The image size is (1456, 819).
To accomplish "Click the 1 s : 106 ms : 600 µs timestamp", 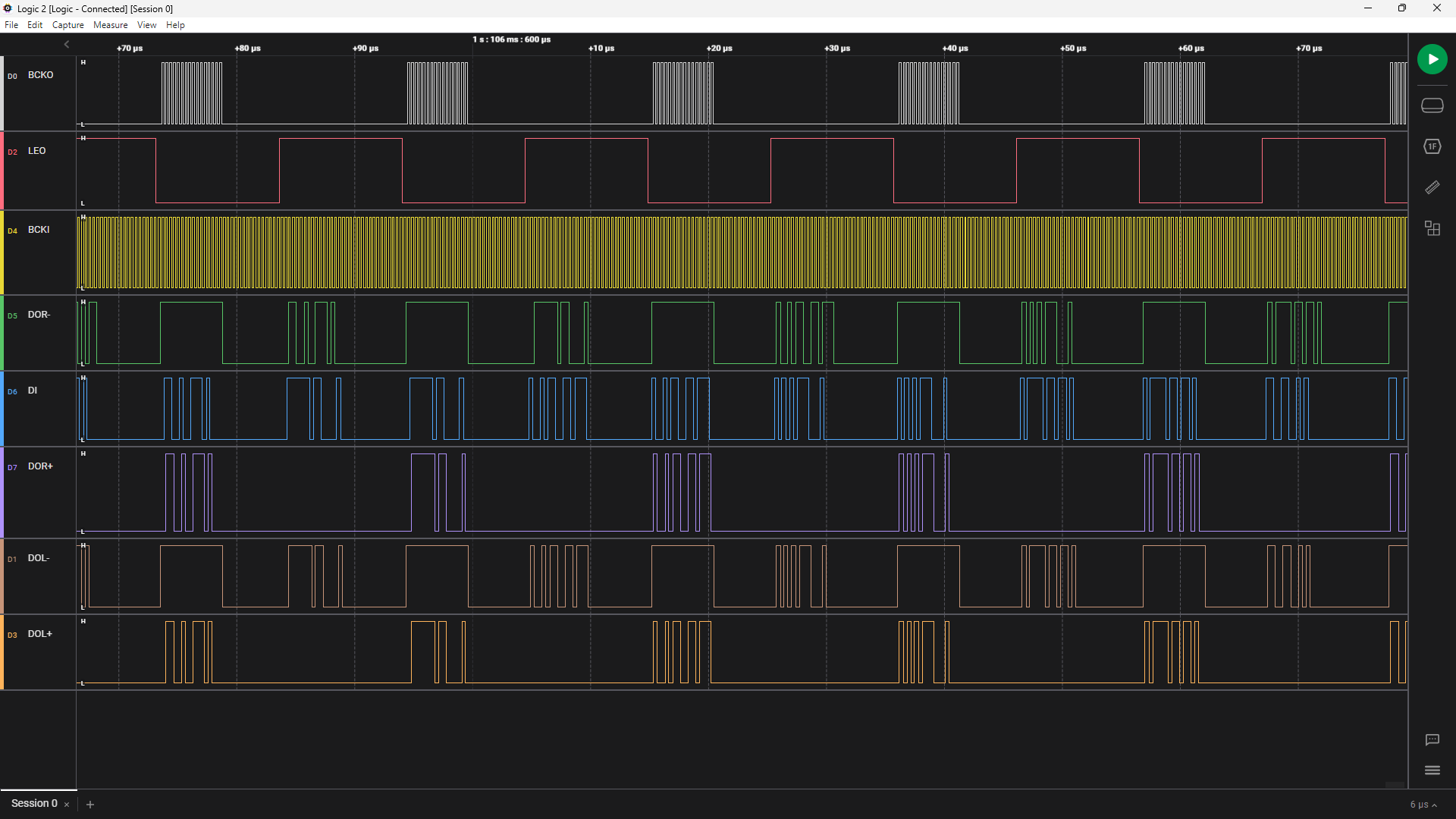I will pyautogui.click(x=512, y=39).
